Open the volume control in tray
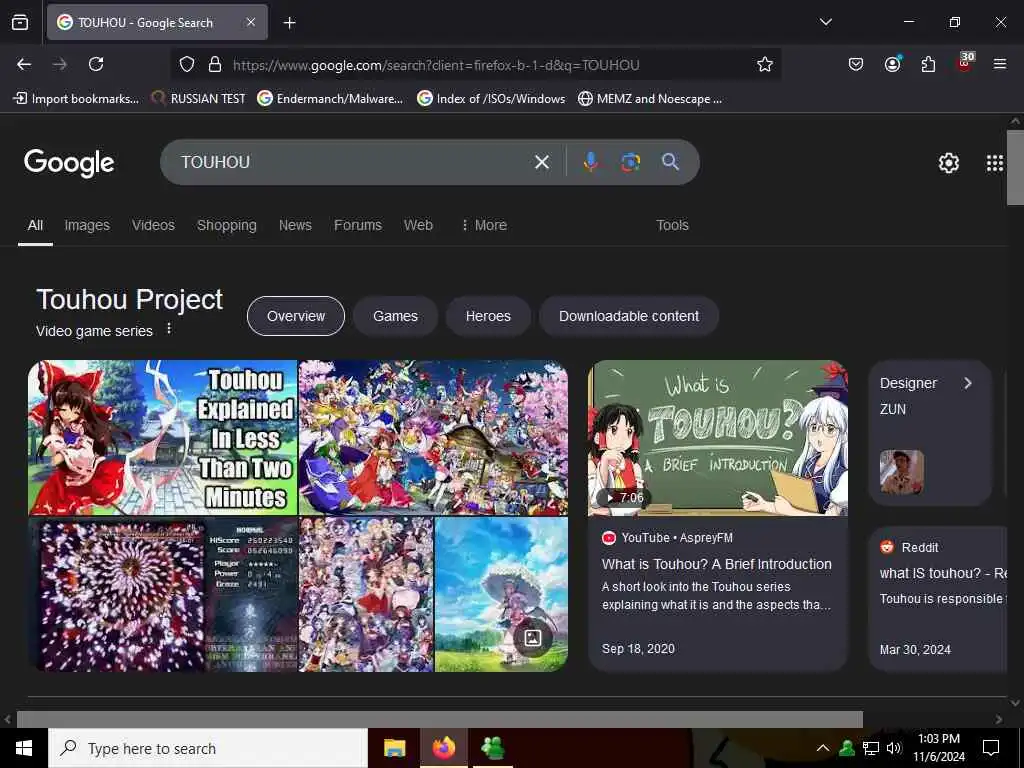 [x=894, y=748]
